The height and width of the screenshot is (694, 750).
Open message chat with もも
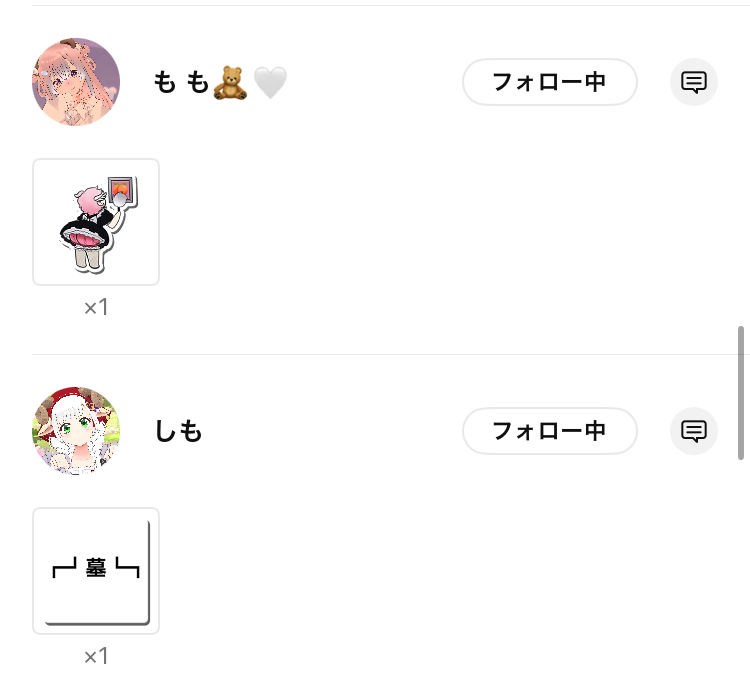tap(694, 82)
